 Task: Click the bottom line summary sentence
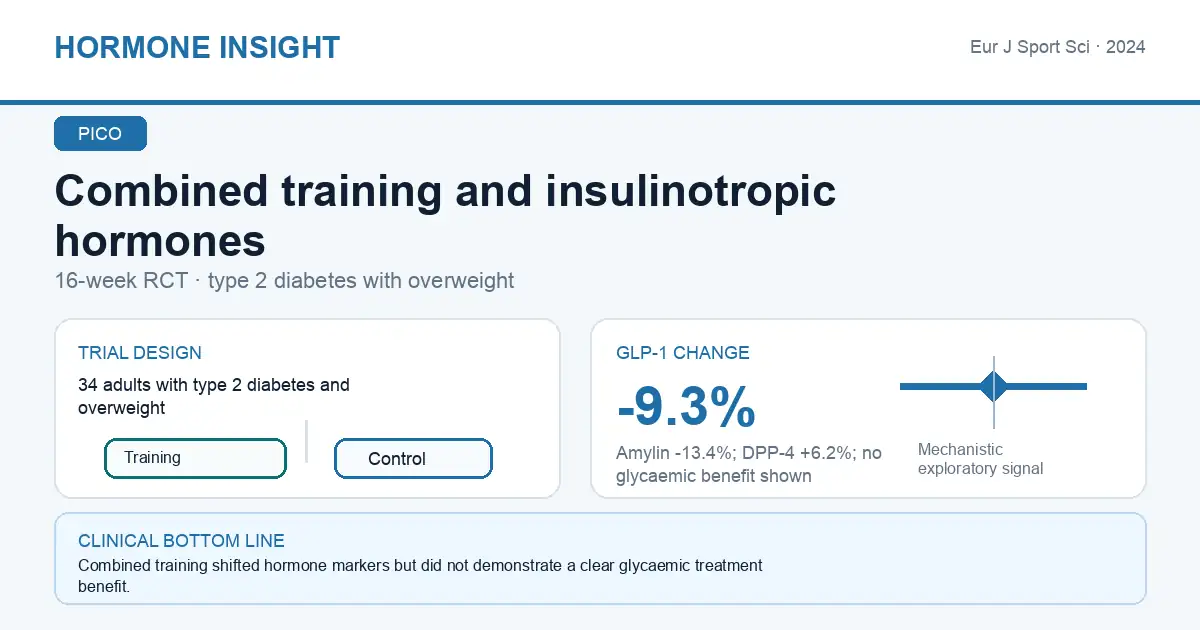(x=420, y=576)
